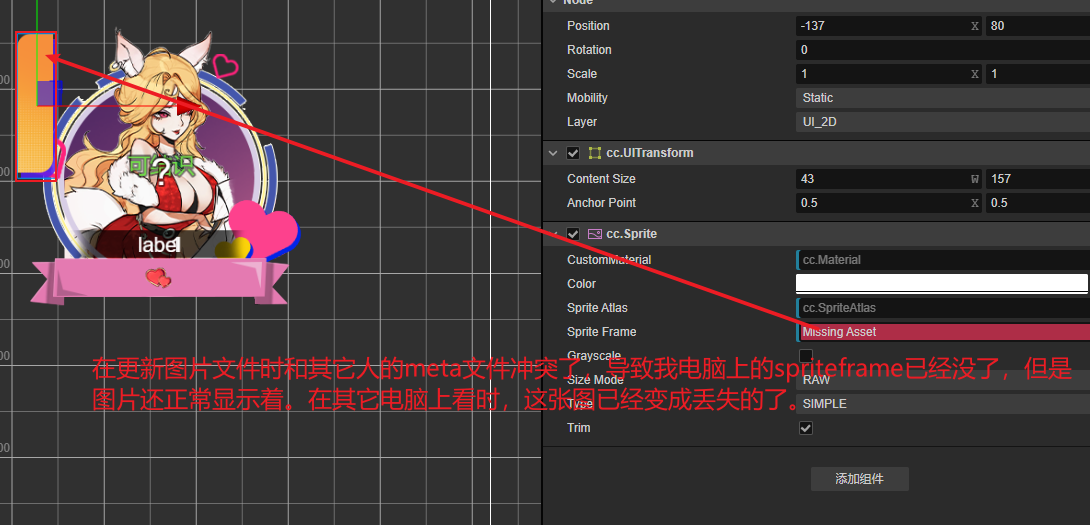Click the Rotation value field
The width and height of the screenshot is (1090, 525).
click(943, 50)
